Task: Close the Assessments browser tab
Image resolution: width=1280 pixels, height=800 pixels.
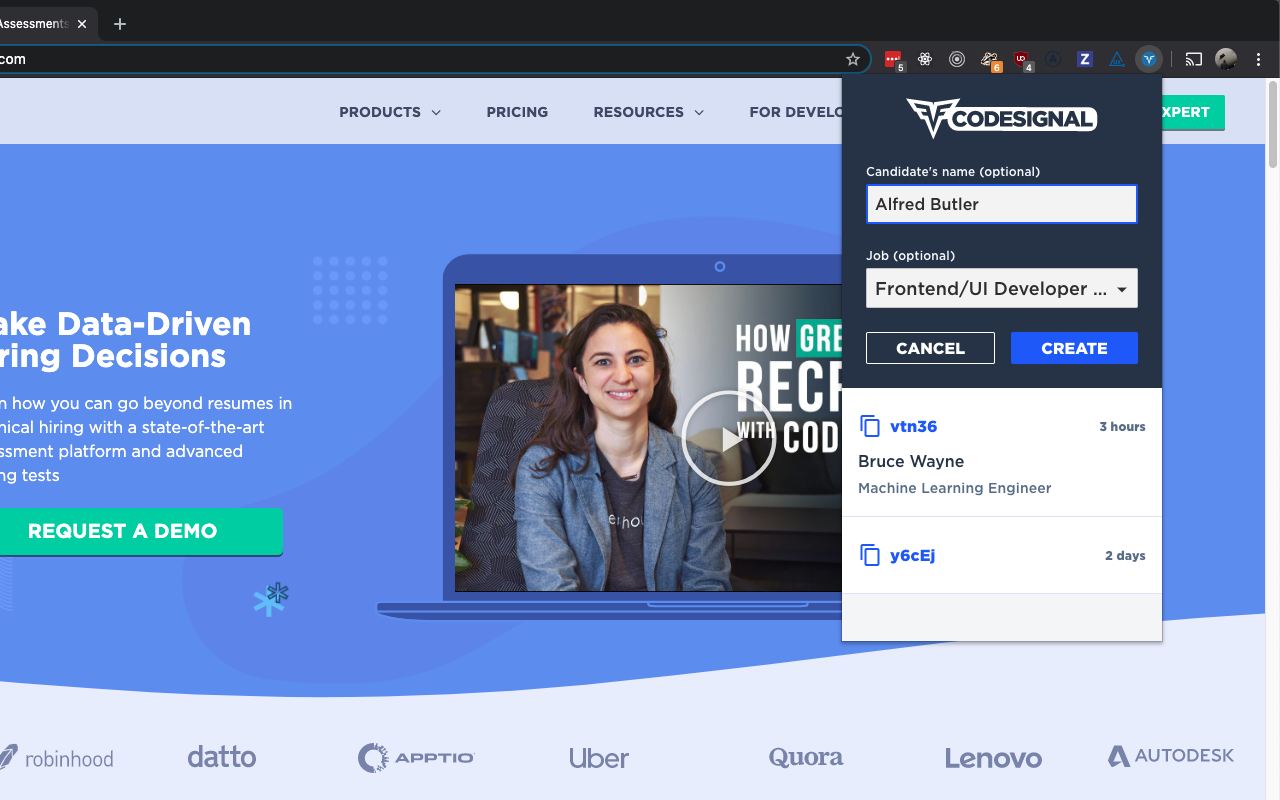Action: [82, 24]
